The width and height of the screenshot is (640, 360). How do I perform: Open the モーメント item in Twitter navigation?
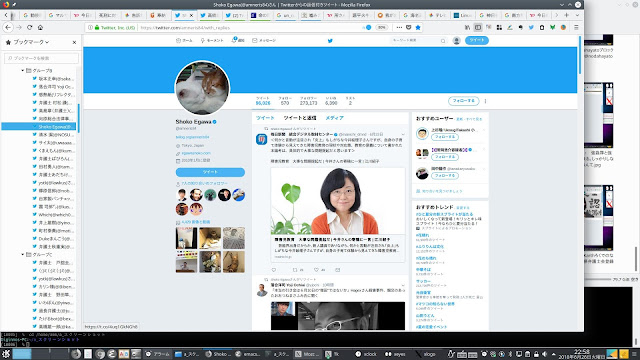(x=212, y=40)
